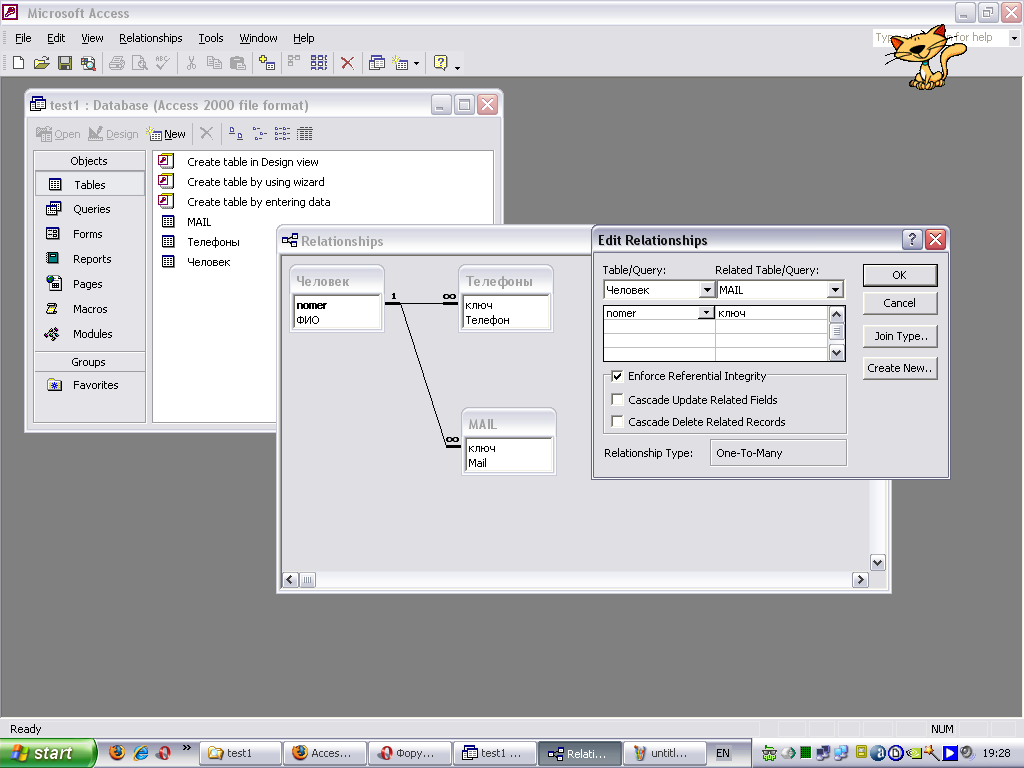Select Queries in the Objects pane
Screen dimensions: 1024x768
click(91, 209)
